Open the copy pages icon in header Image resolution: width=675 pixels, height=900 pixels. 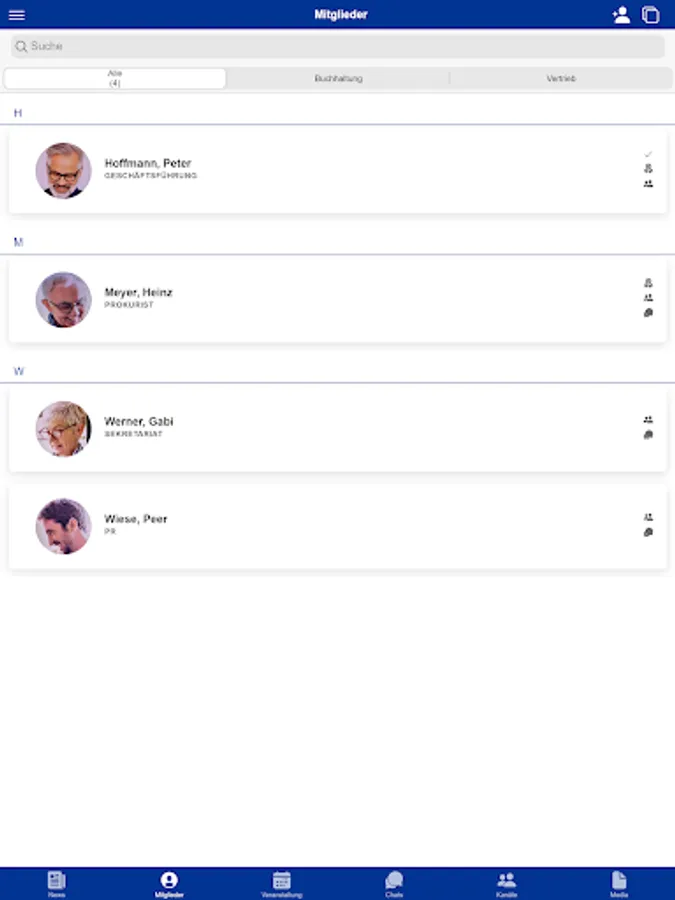(650, 15)
